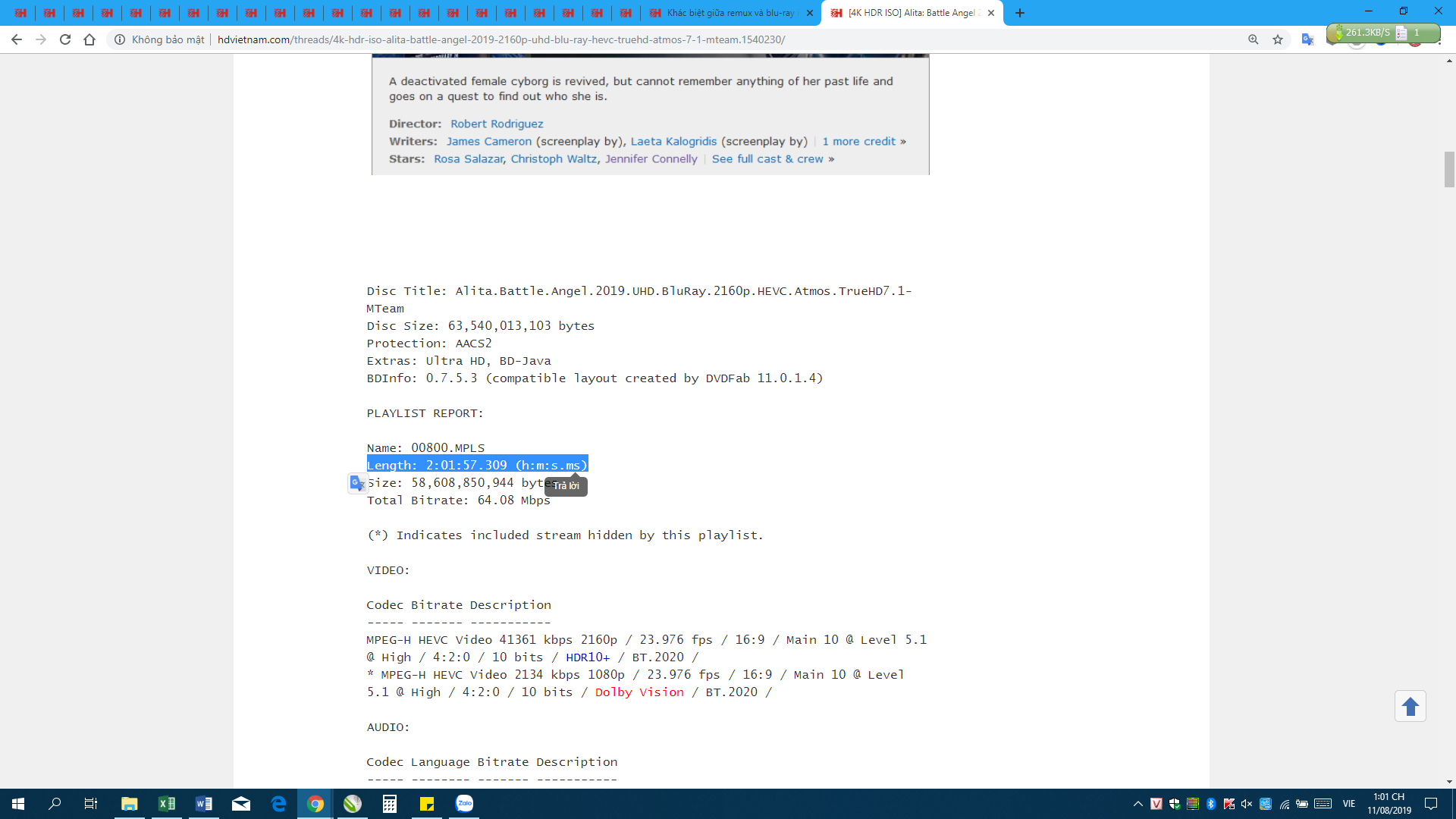Click the Chrome icon on taskbar
The height and width of the screenshot is (819, 1456).
(315, 804)
